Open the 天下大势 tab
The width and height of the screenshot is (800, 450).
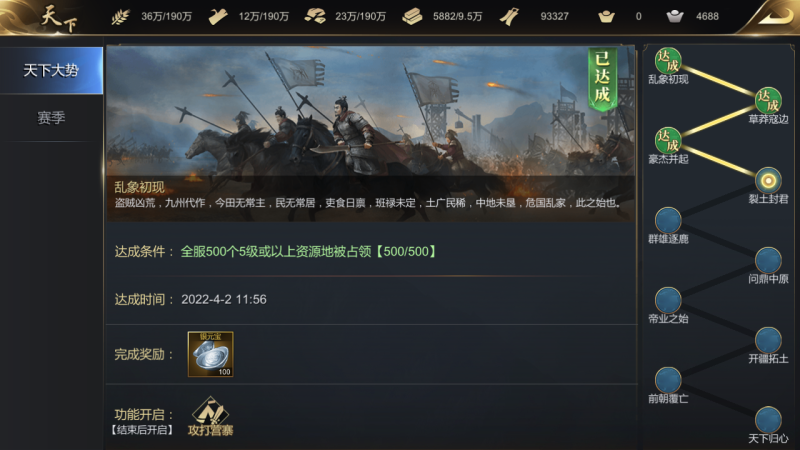pos(51,70)
